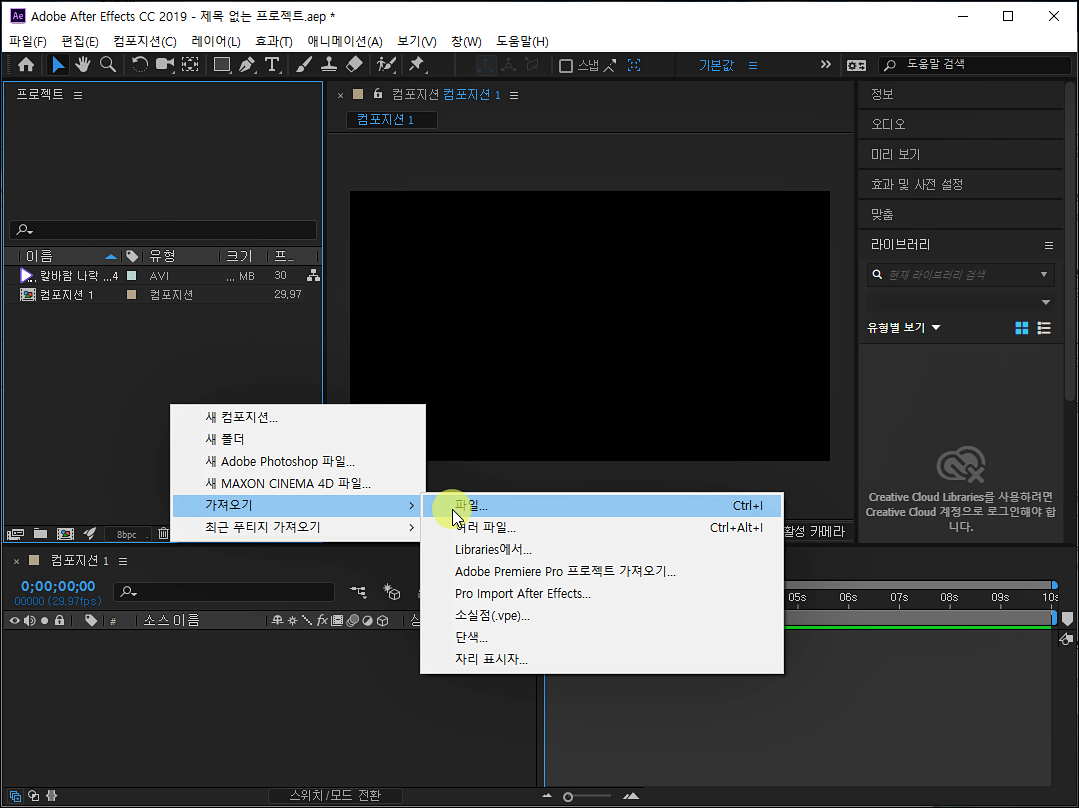The image size is (1079, 808).
Task: Choose 파일... import option
Action: coord(601,505)
